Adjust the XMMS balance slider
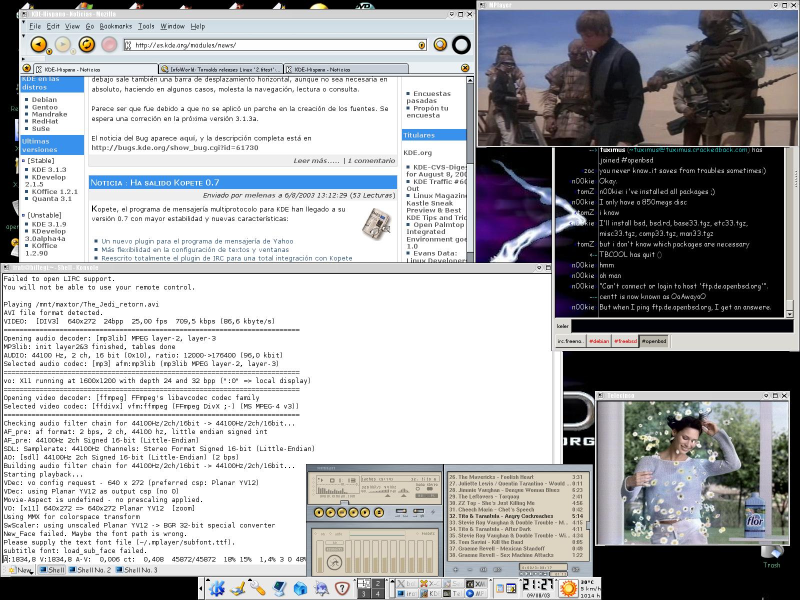 [404, 493]
